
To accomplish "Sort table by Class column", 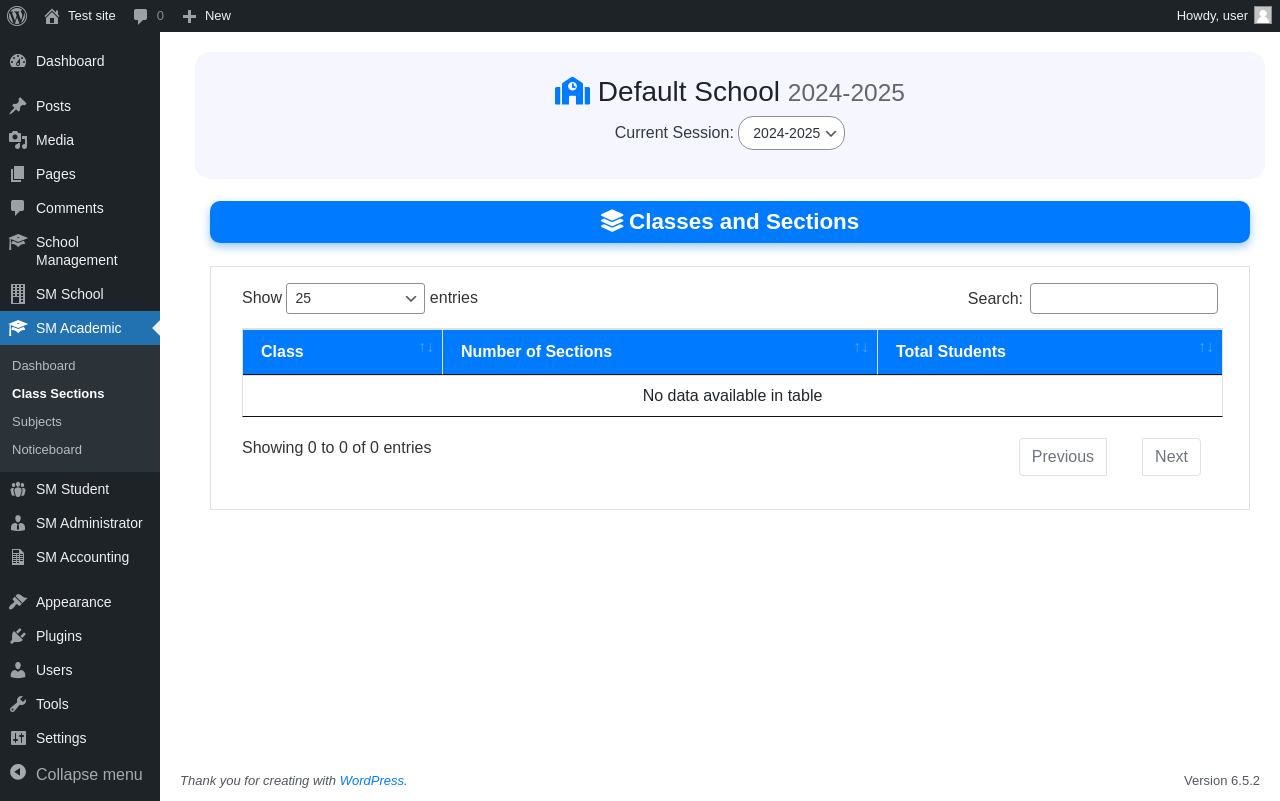I will 342,352.
